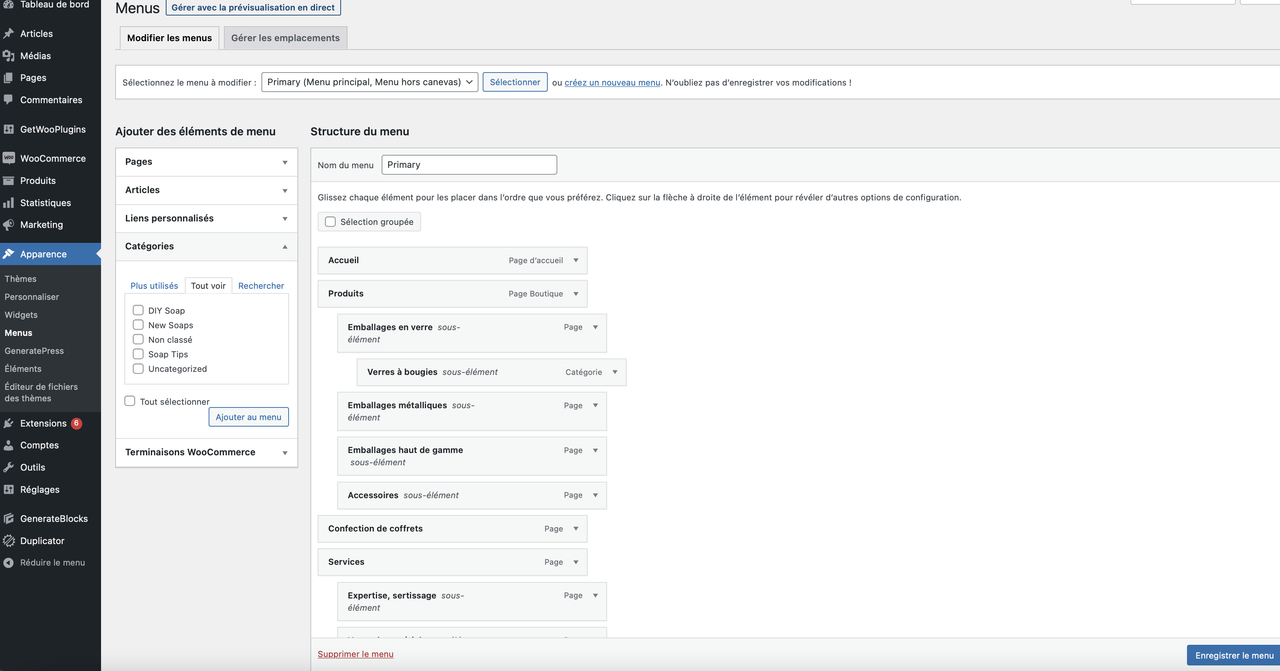This screenshot has height=671, width=1280.
Task: Expand Emballages haut de gamme options
Action: click(x=595, y=450)
